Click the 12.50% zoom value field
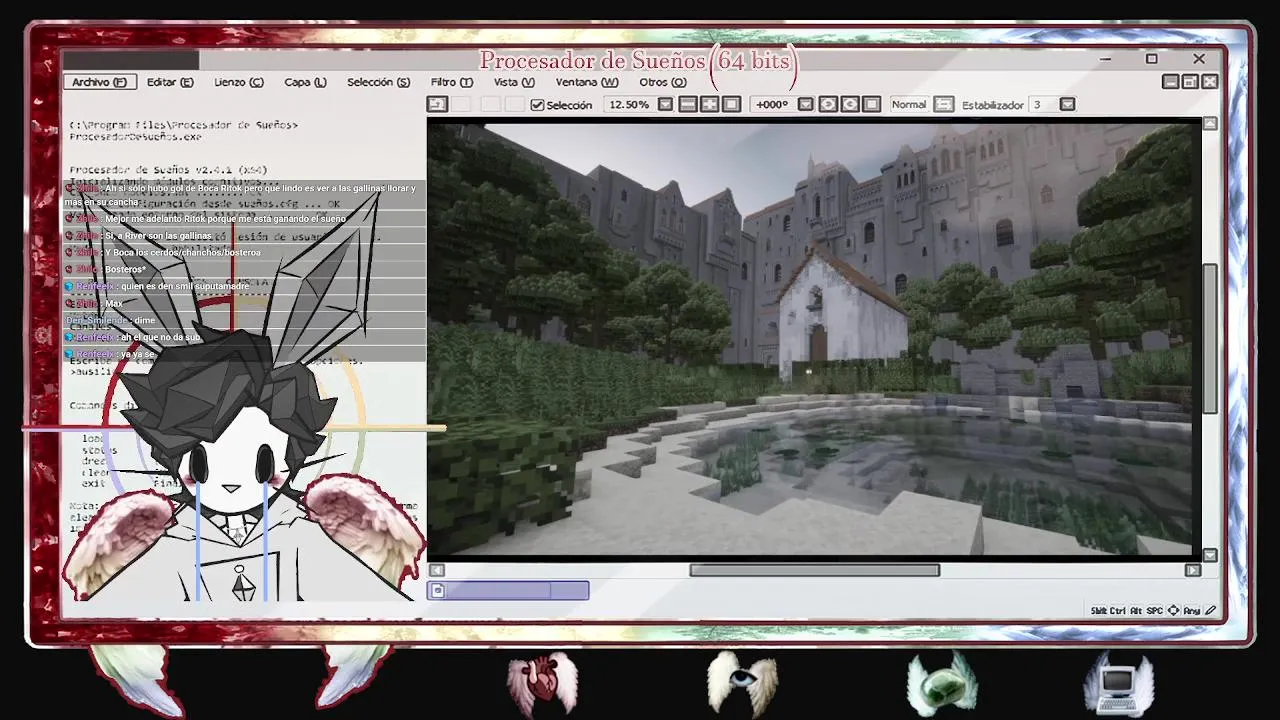 pos(629,104)
